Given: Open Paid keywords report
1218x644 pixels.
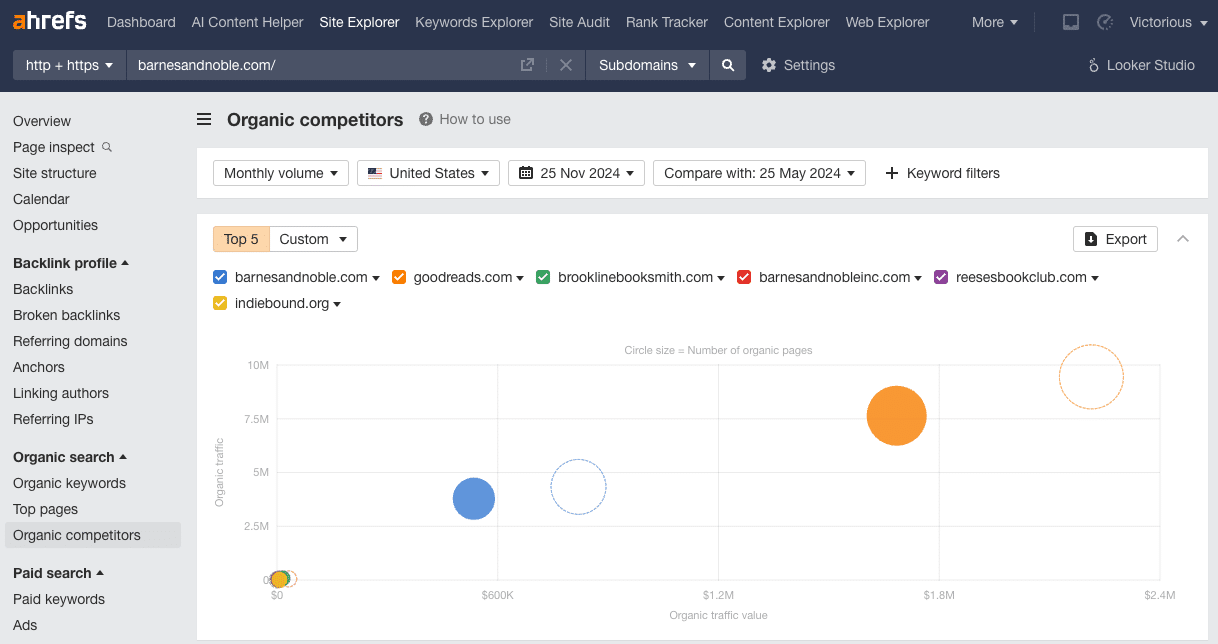Looking at the screenshot, I should point(59,599).
